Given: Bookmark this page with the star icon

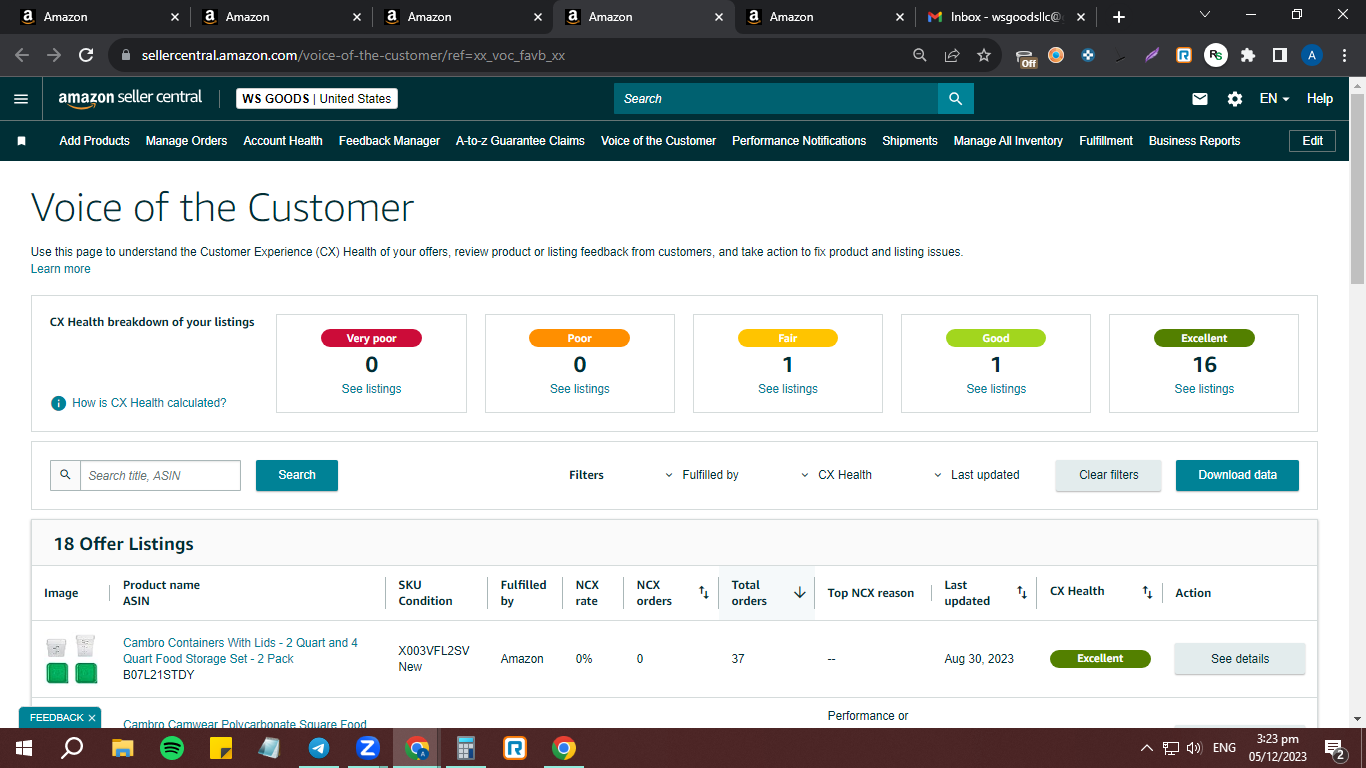Looking at the screenshot, I should [984, 55].
